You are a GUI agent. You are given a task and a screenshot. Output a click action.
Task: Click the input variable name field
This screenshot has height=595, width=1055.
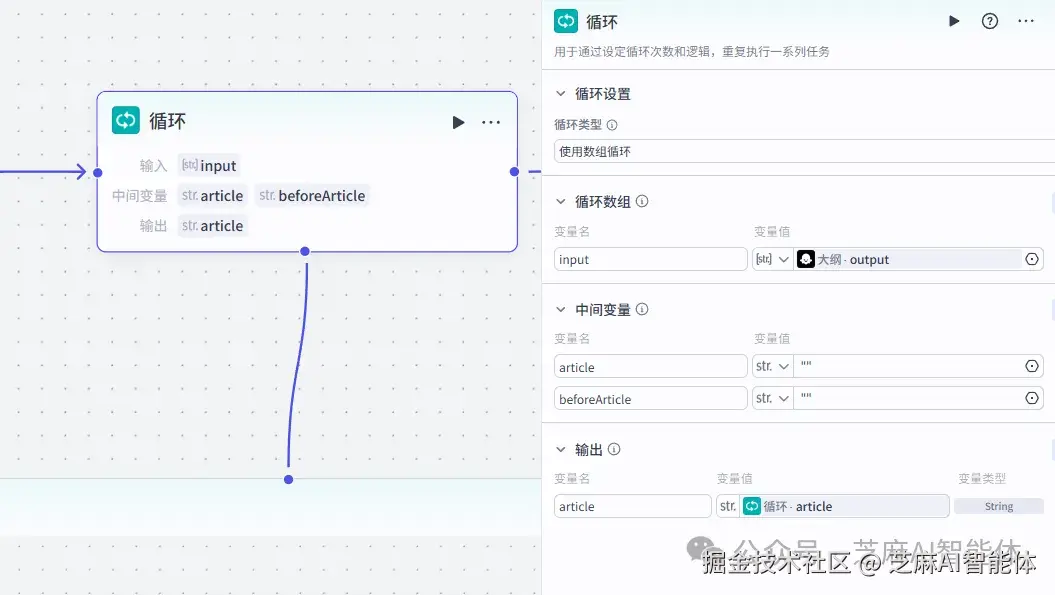pyautogui.click(x=650, y=259)
